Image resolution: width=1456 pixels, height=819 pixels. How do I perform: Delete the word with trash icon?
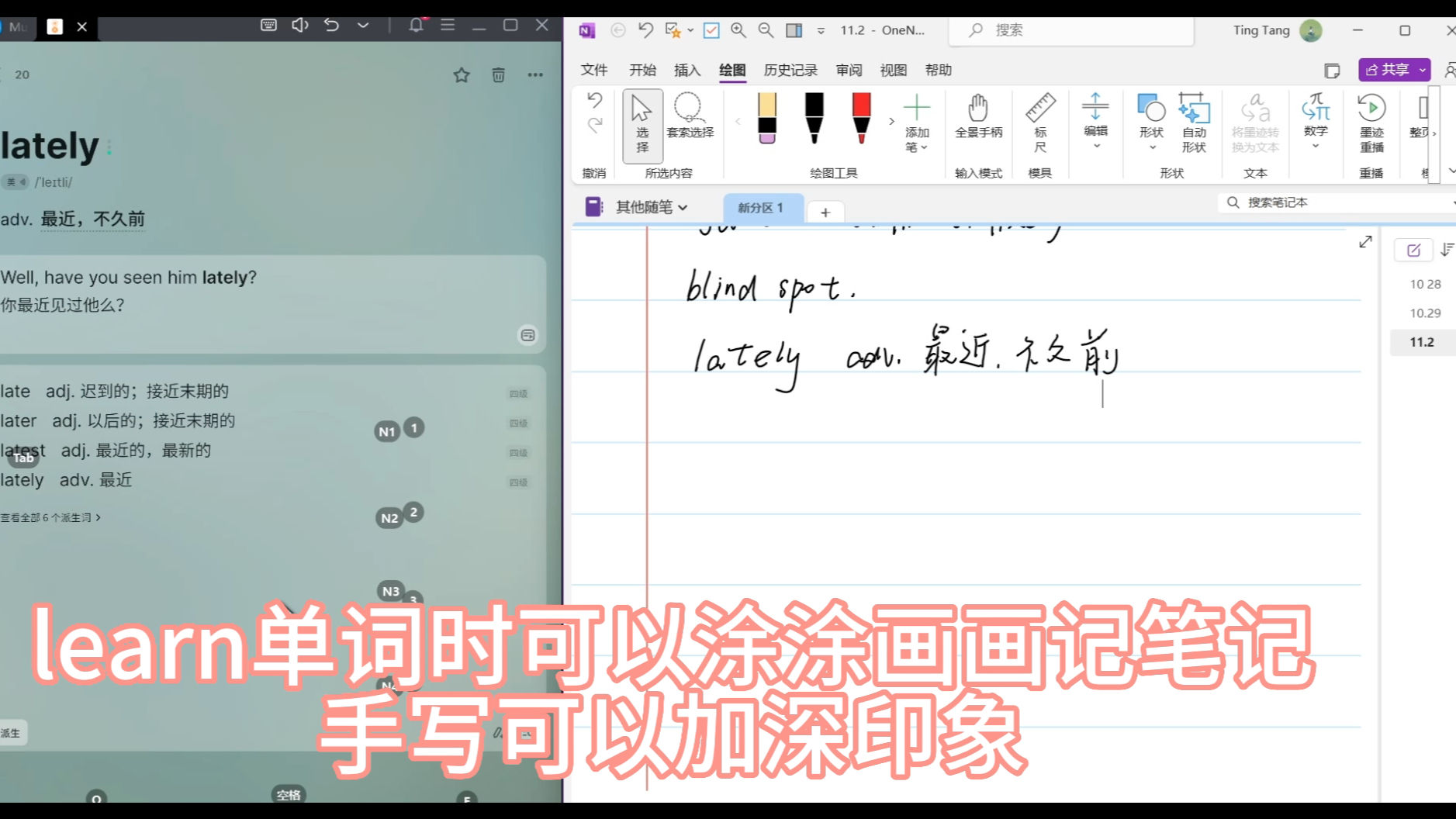point(499,74)
